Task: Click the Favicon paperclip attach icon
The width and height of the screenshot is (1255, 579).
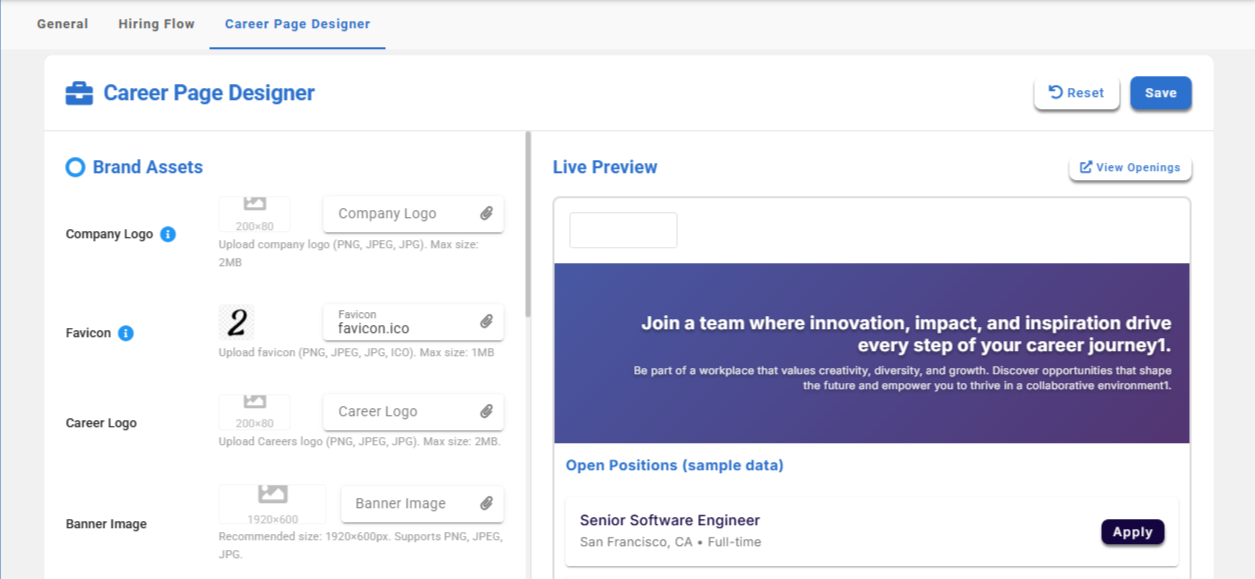Action: 486,322
